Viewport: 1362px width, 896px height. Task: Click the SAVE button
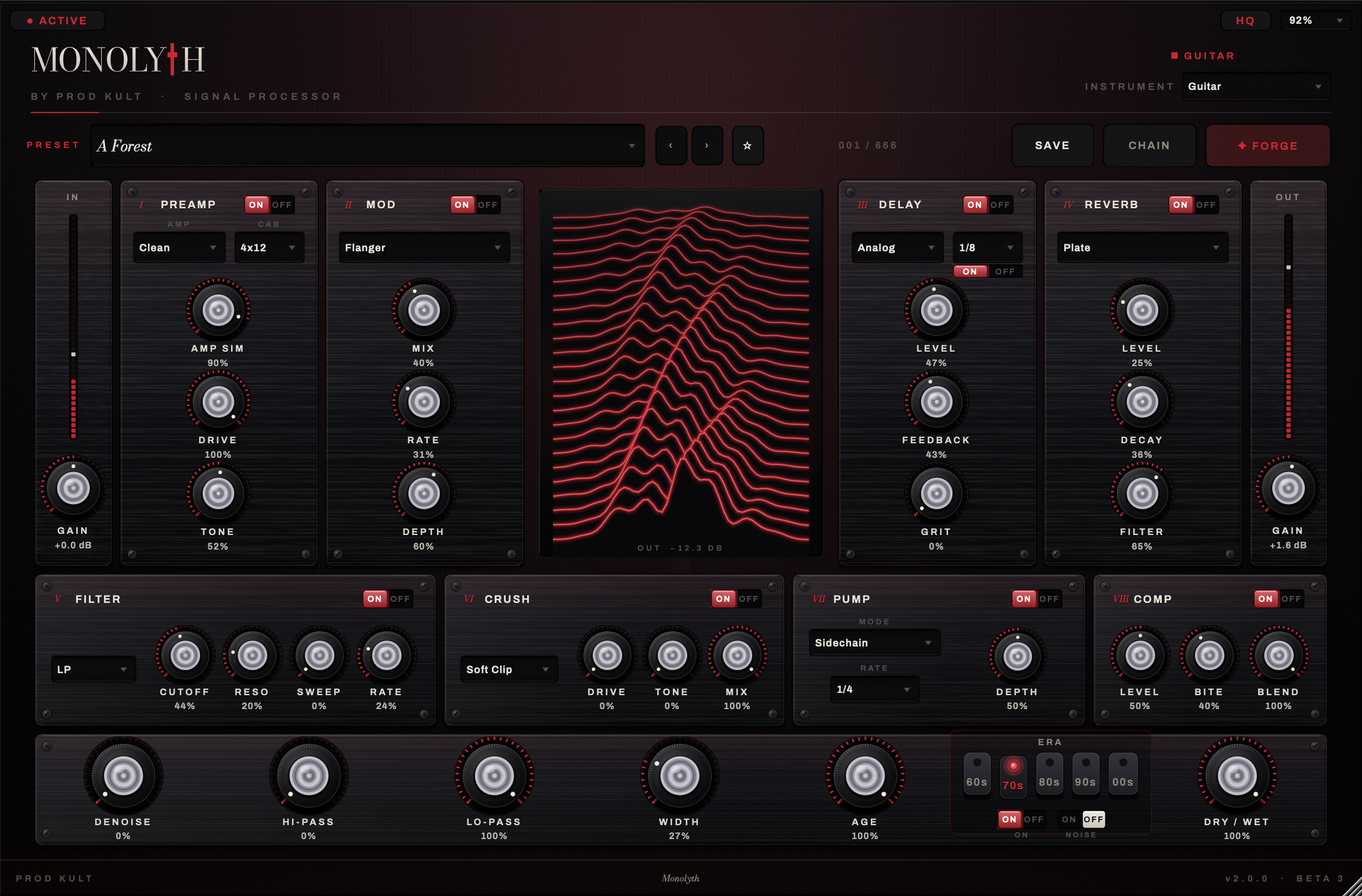[1052, 146]
